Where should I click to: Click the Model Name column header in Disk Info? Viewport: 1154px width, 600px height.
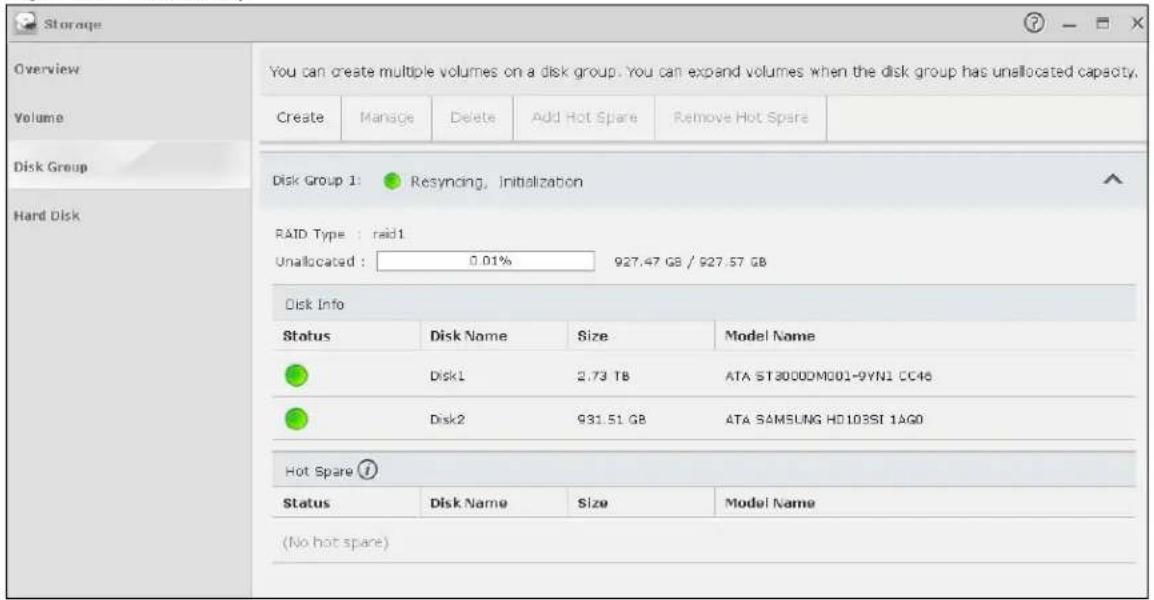770,336
